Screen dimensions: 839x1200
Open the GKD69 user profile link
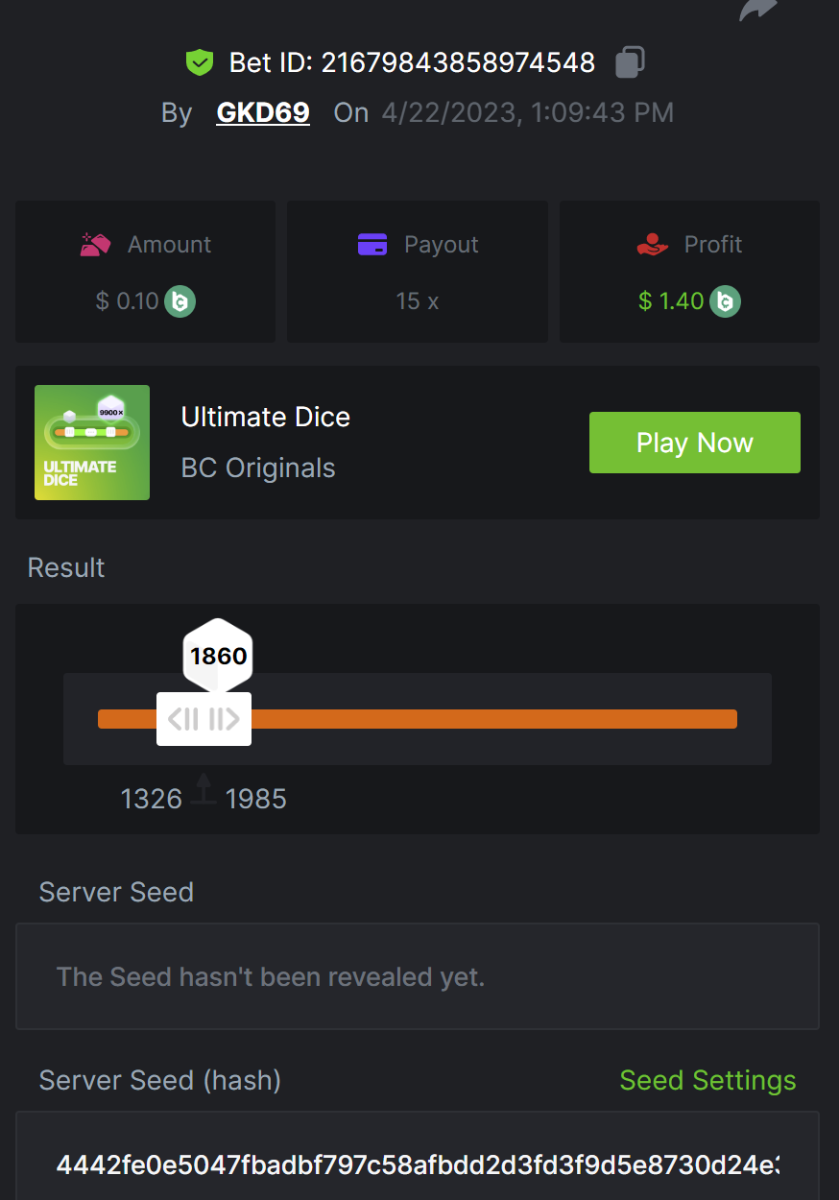click(x=263, y=113)
